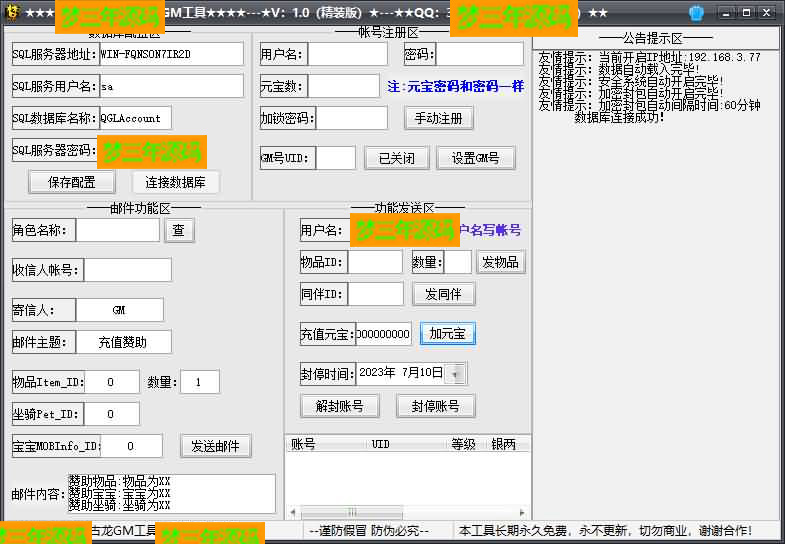Screen dimensions: 785x544
Task: Click the 数据自动载入完毕 notice line
Action: pos(620,69)
